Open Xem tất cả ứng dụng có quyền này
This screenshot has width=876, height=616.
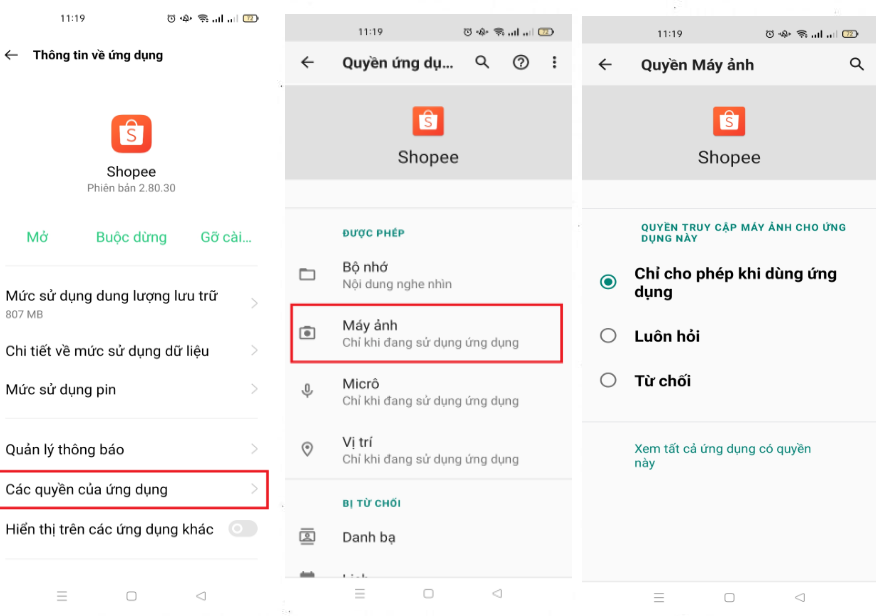pos(722,456)
